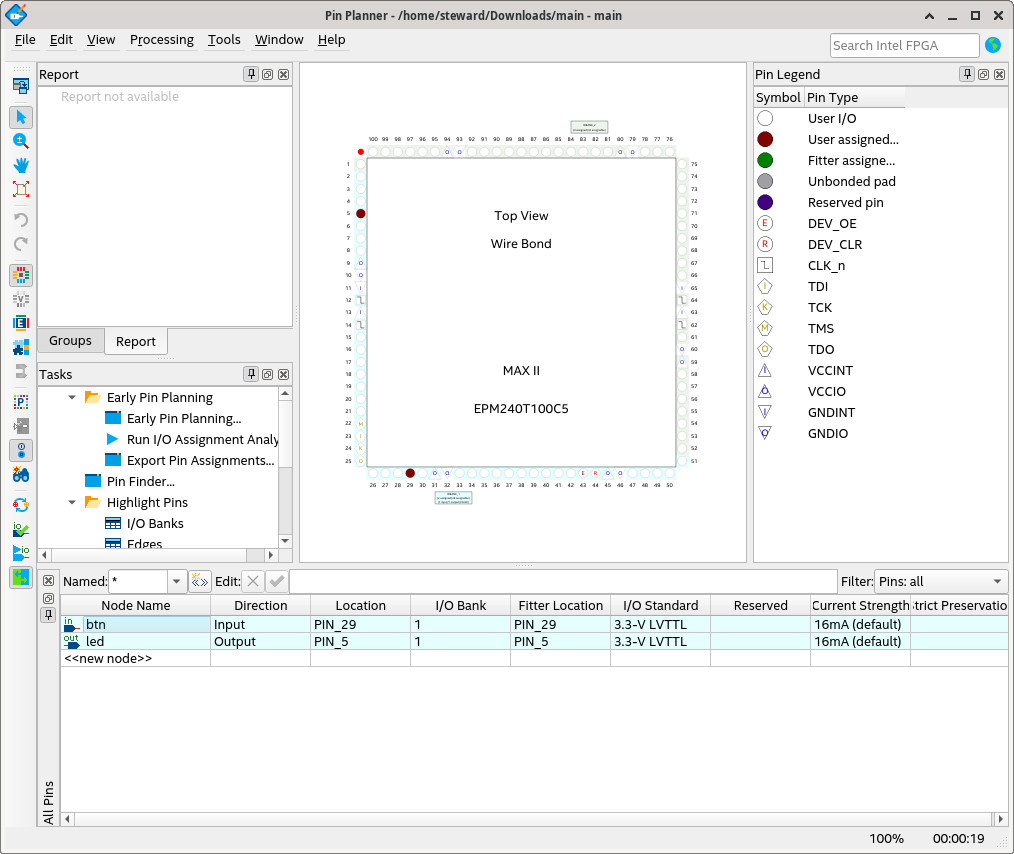Screen dimensions: 1014x854
Task: Open the Tools menu
Action: click(x=224, y=39)
